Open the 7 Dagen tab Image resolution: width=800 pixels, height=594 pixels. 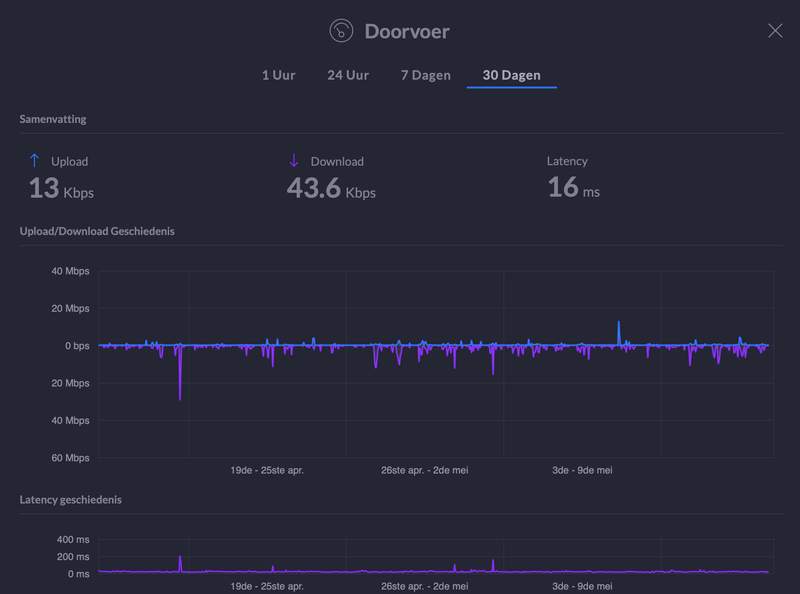425,75
